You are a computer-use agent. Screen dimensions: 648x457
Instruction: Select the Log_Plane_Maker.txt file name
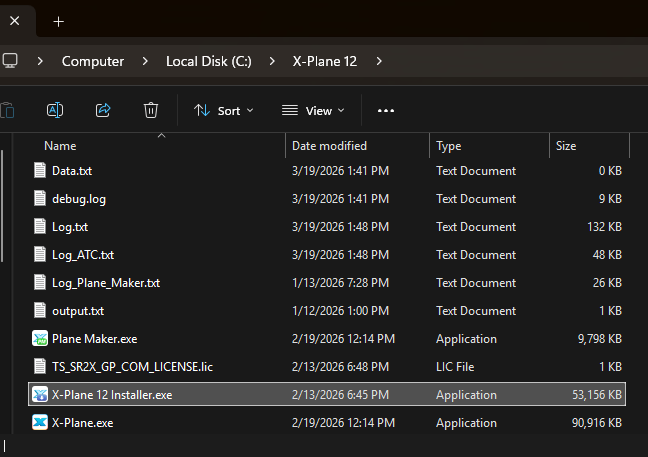tap(106, 283)
